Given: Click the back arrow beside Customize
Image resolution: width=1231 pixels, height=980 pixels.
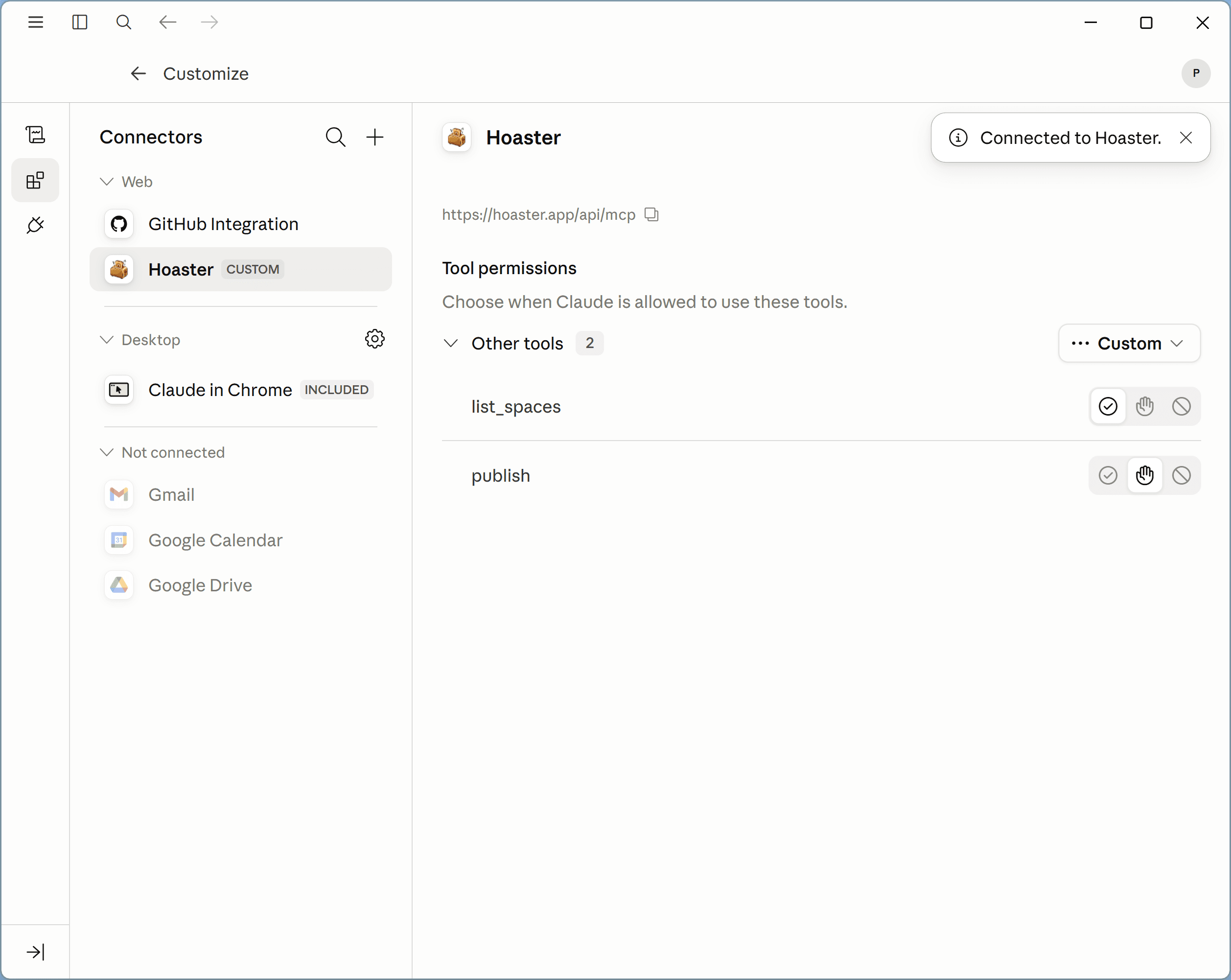Looking at the screenshot, I should 138,73.
